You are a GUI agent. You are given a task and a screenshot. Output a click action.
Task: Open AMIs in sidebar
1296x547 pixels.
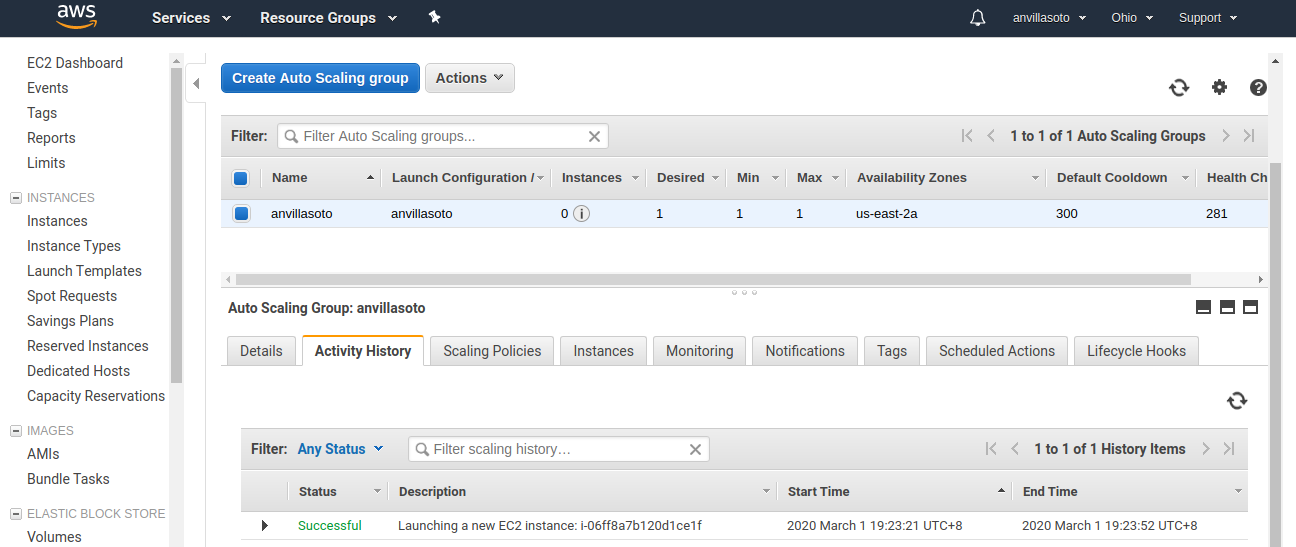point(43,454)
